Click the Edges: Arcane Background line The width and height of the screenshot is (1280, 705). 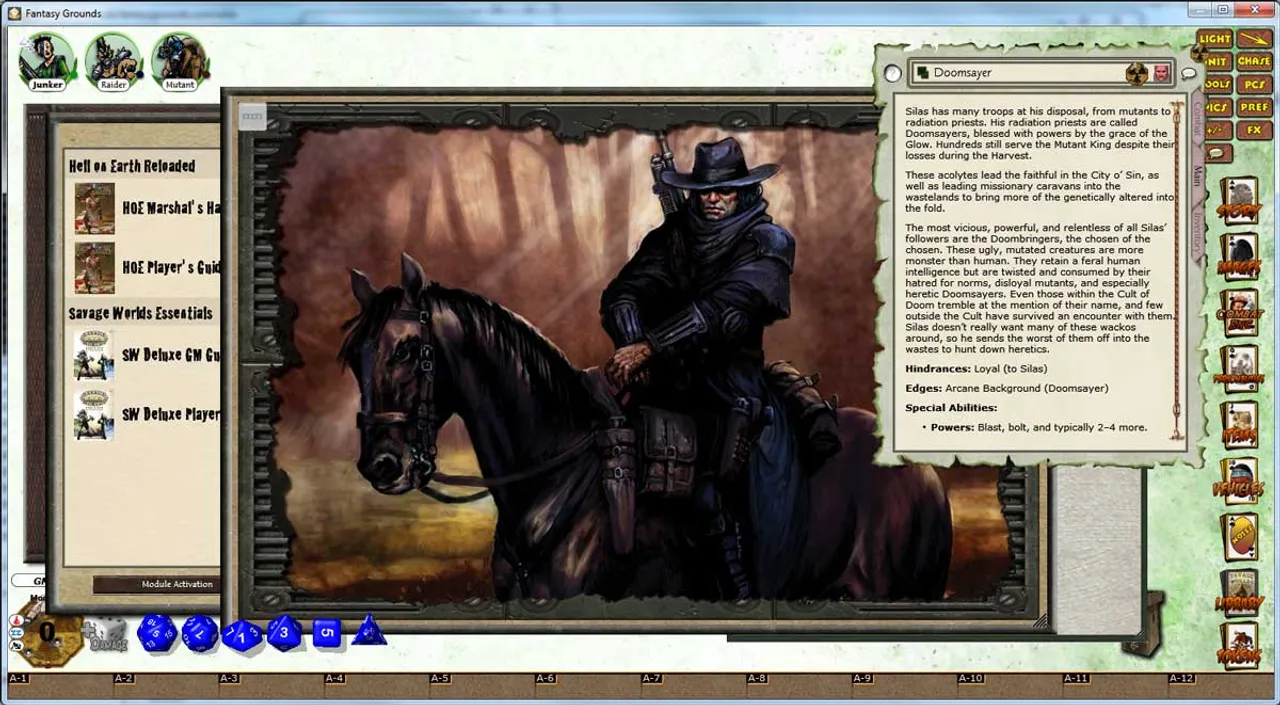(1006, 388)
